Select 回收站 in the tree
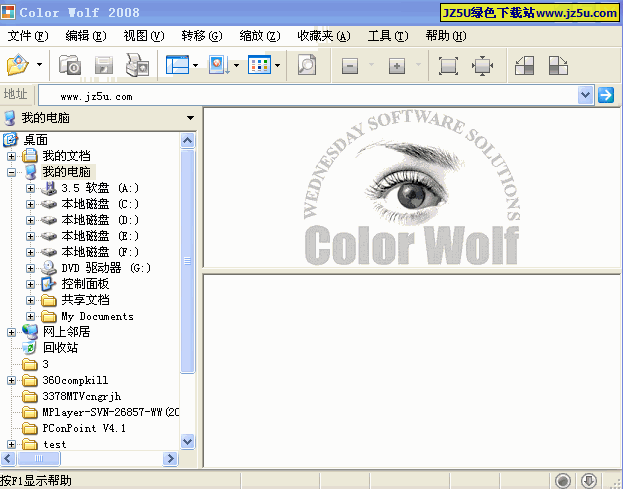The image size is (623, 489). coord(60,348)
